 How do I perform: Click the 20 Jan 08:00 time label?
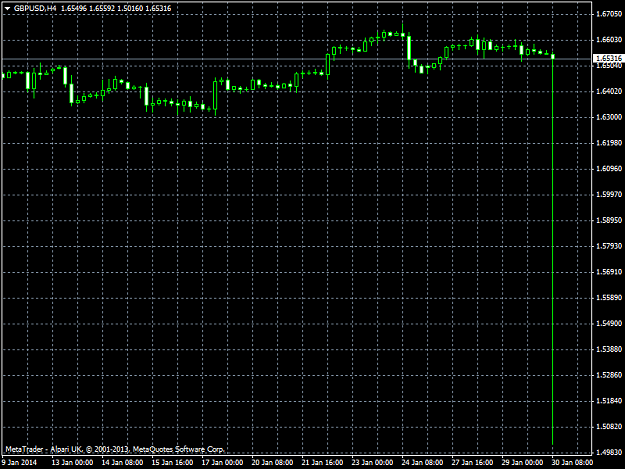pyautogui.click(x=273, y=462)
